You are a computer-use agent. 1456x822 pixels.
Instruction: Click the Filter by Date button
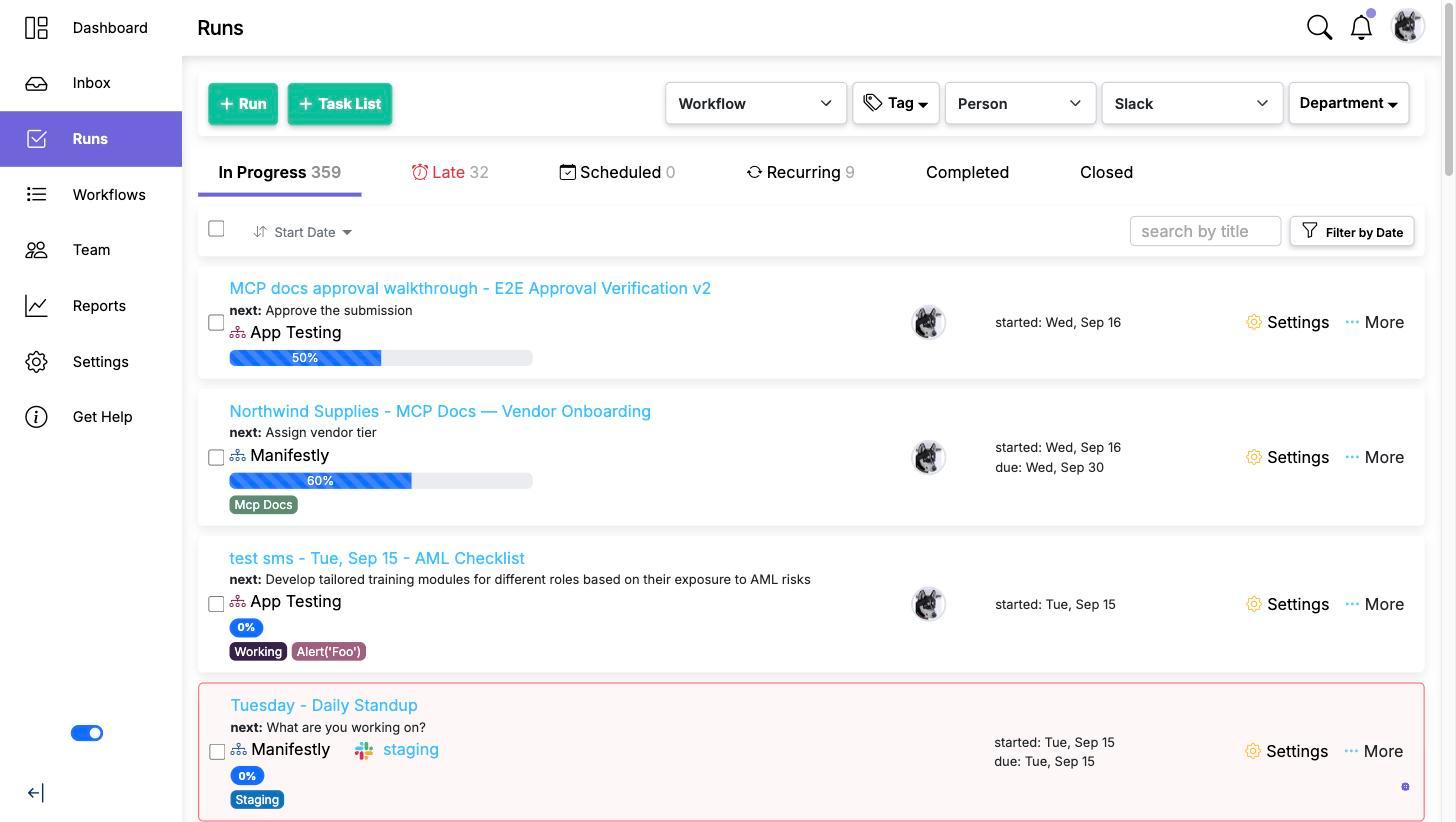(x=1352, y=231)
